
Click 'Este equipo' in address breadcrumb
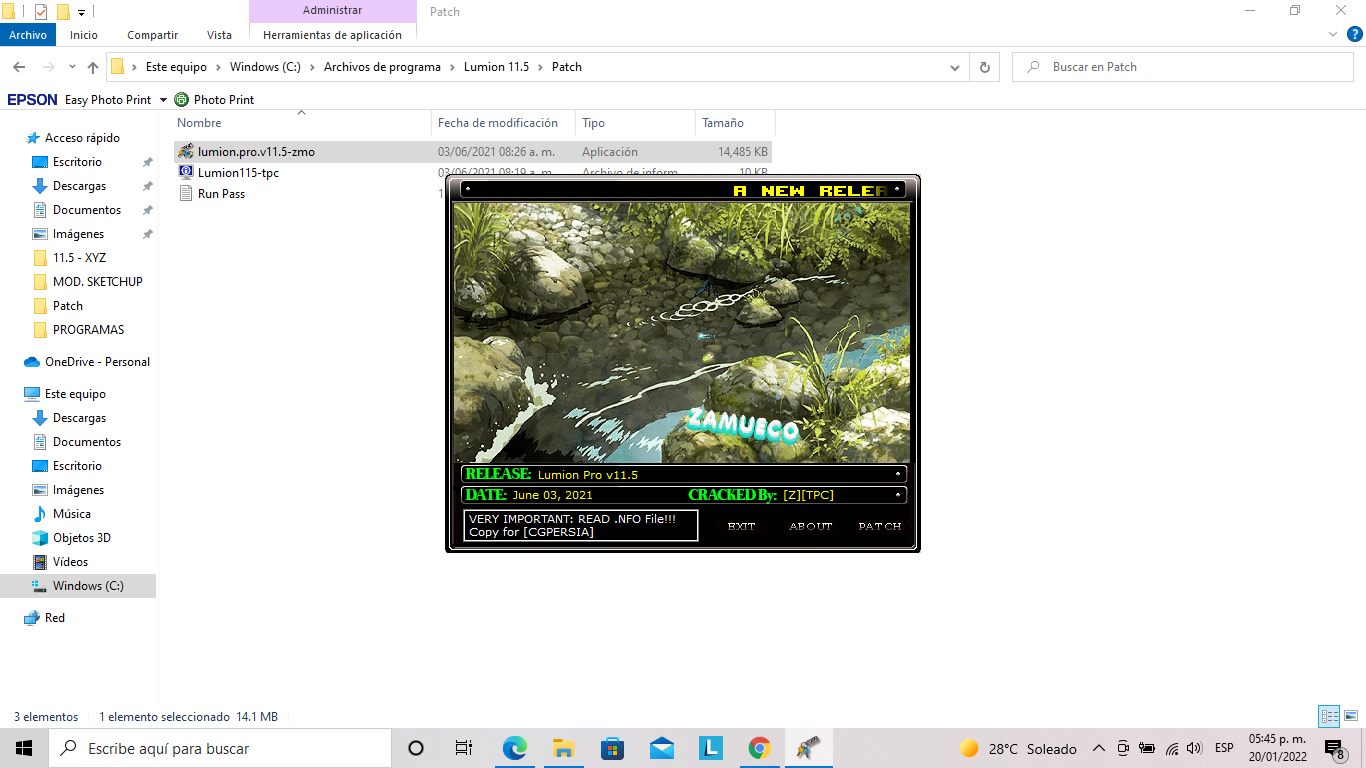click(x=176, y=67)
